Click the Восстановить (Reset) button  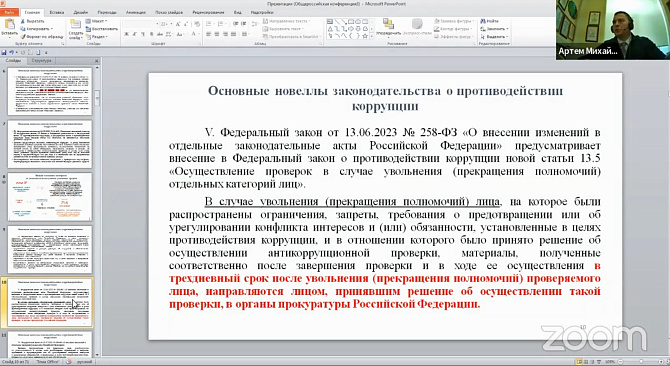click(x=102, y=29)
